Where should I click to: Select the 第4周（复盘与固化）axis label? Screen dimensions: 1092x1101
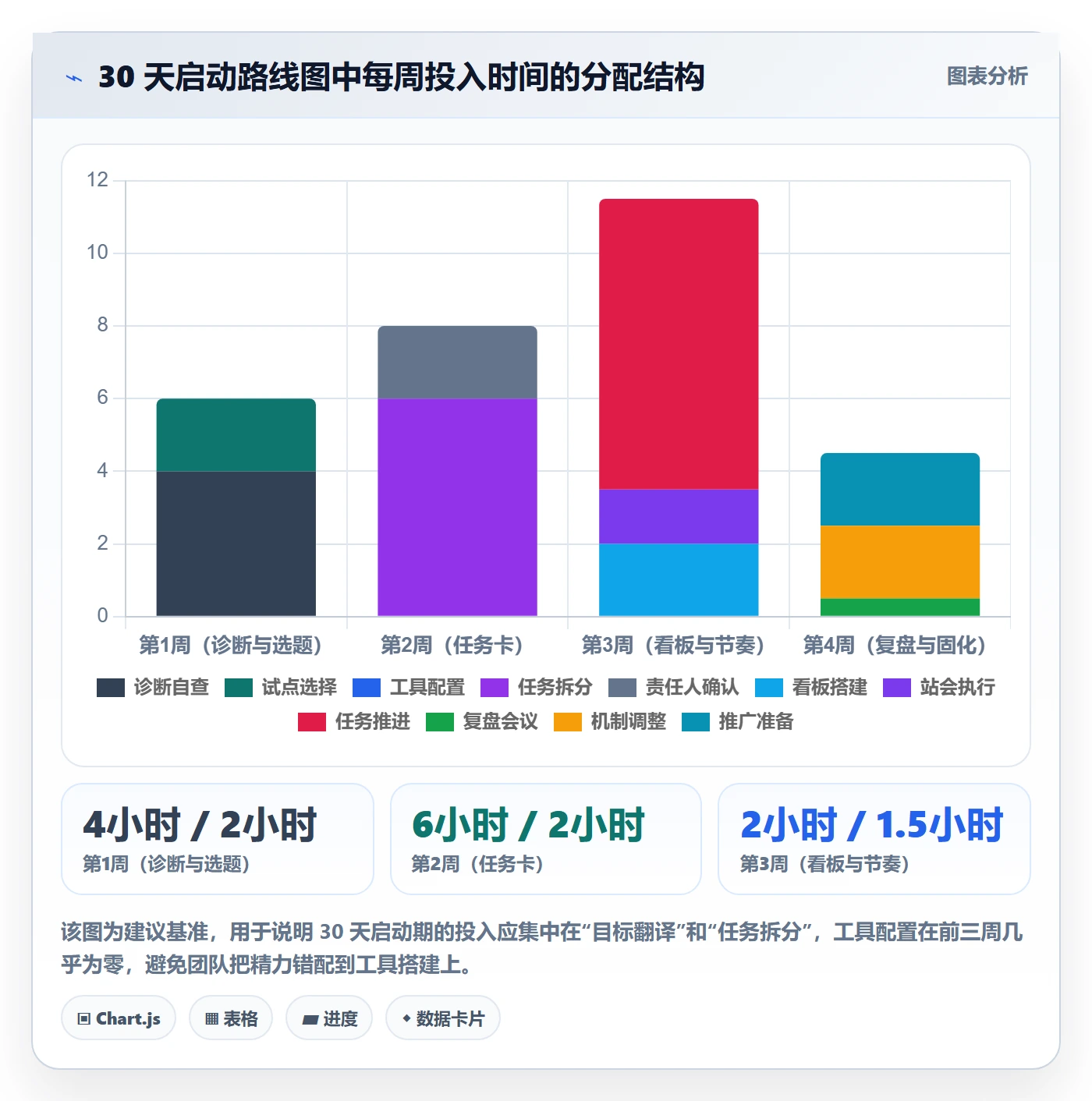pyautogui.click(x=895, y=646)
